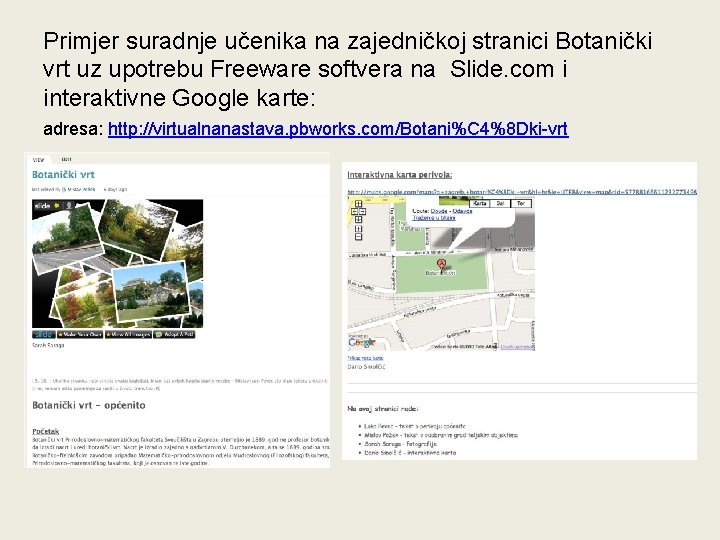
Task: Open the view larger map link below the map
Action: click(366, 358)
